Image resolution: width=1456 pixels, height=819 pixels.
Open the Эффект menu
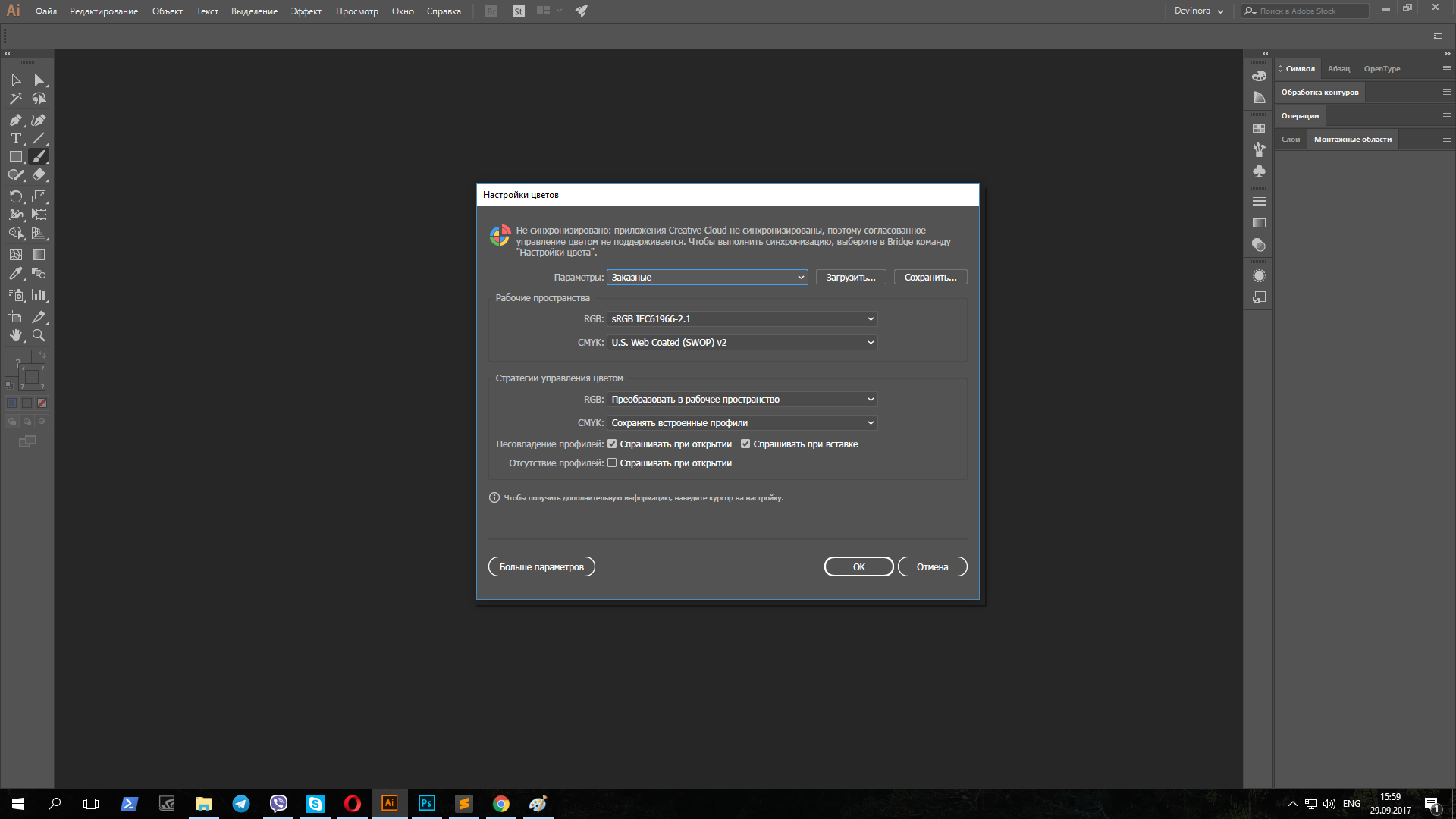[306, 11]
